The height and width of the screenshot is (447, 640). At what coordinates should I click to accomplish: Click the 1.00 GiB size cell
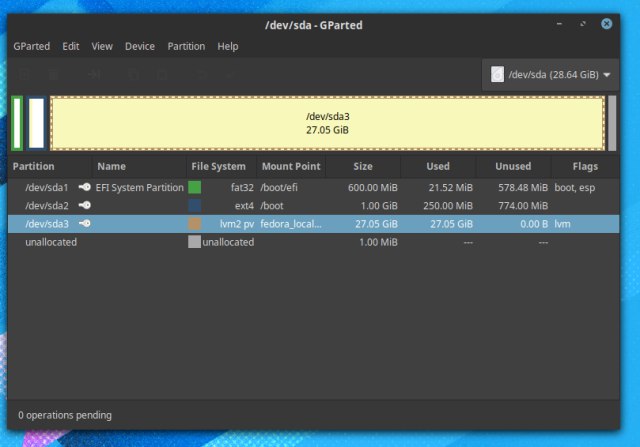point(379,205)
